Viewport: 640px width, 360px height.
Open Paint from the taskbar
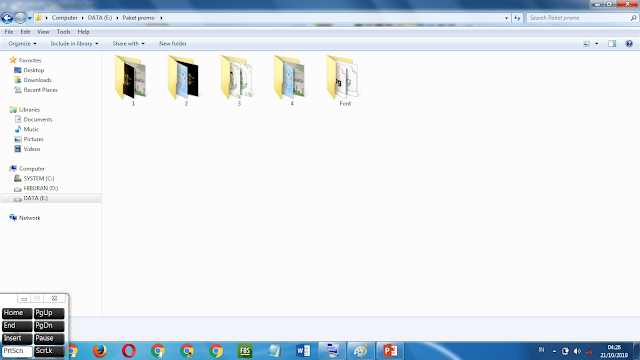[361, 351]
